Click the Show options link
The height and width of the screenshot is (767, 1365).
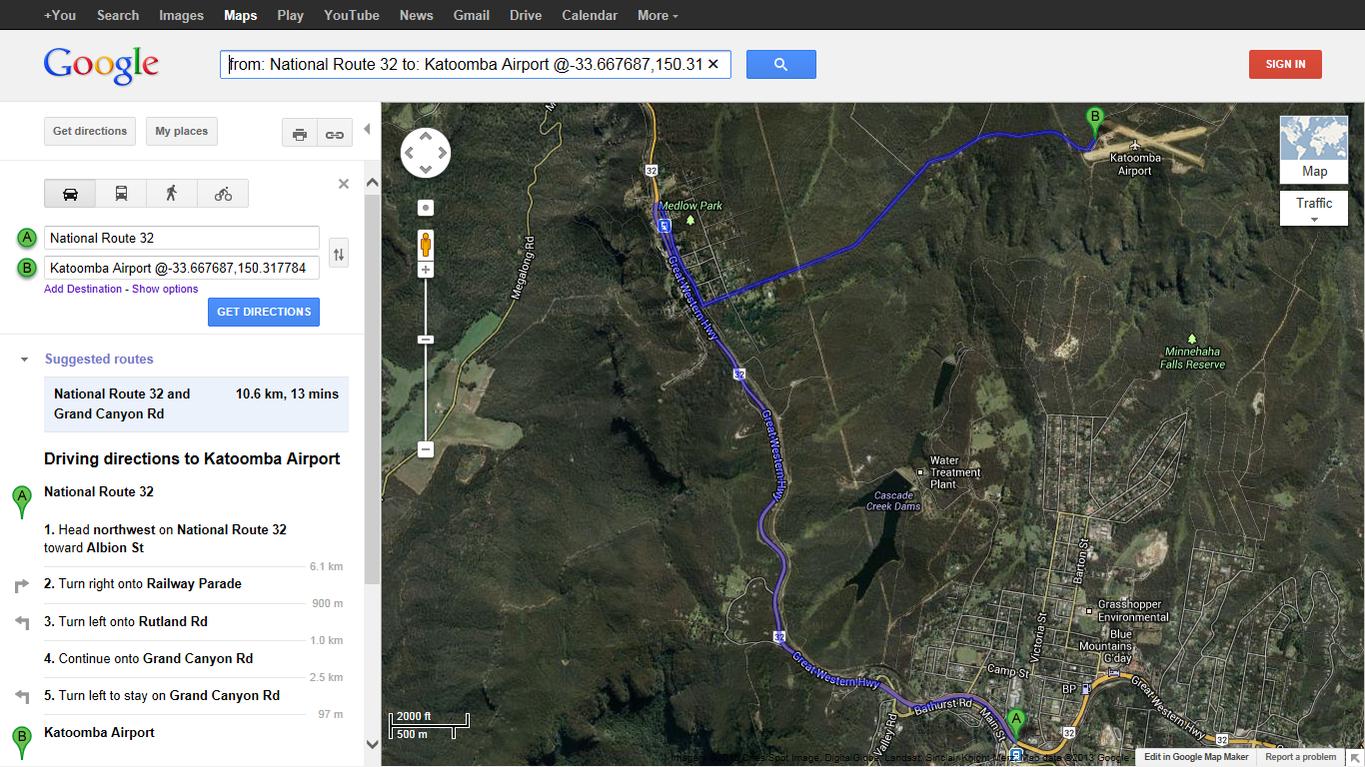pyautogui.click(x=165, y=289)
